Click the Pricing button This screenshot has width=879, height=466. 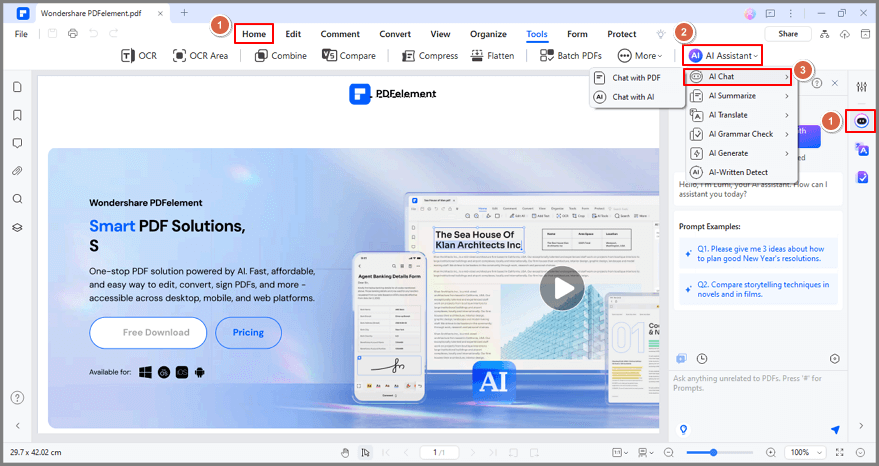pyautogui.click(x=248, y=333)
